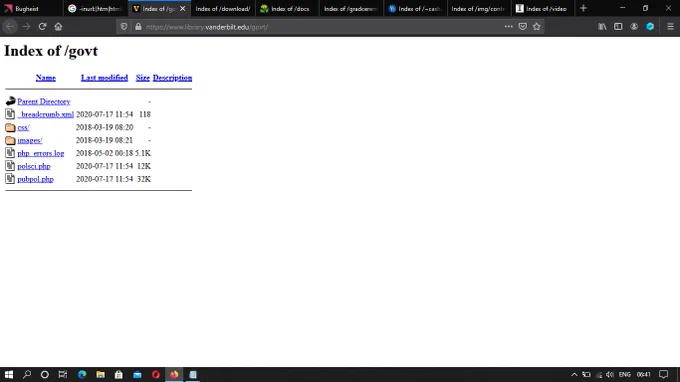Switch to Index of /~cash tab
The height and width of the screenshot is (382, 680).
tap(415, 9)
